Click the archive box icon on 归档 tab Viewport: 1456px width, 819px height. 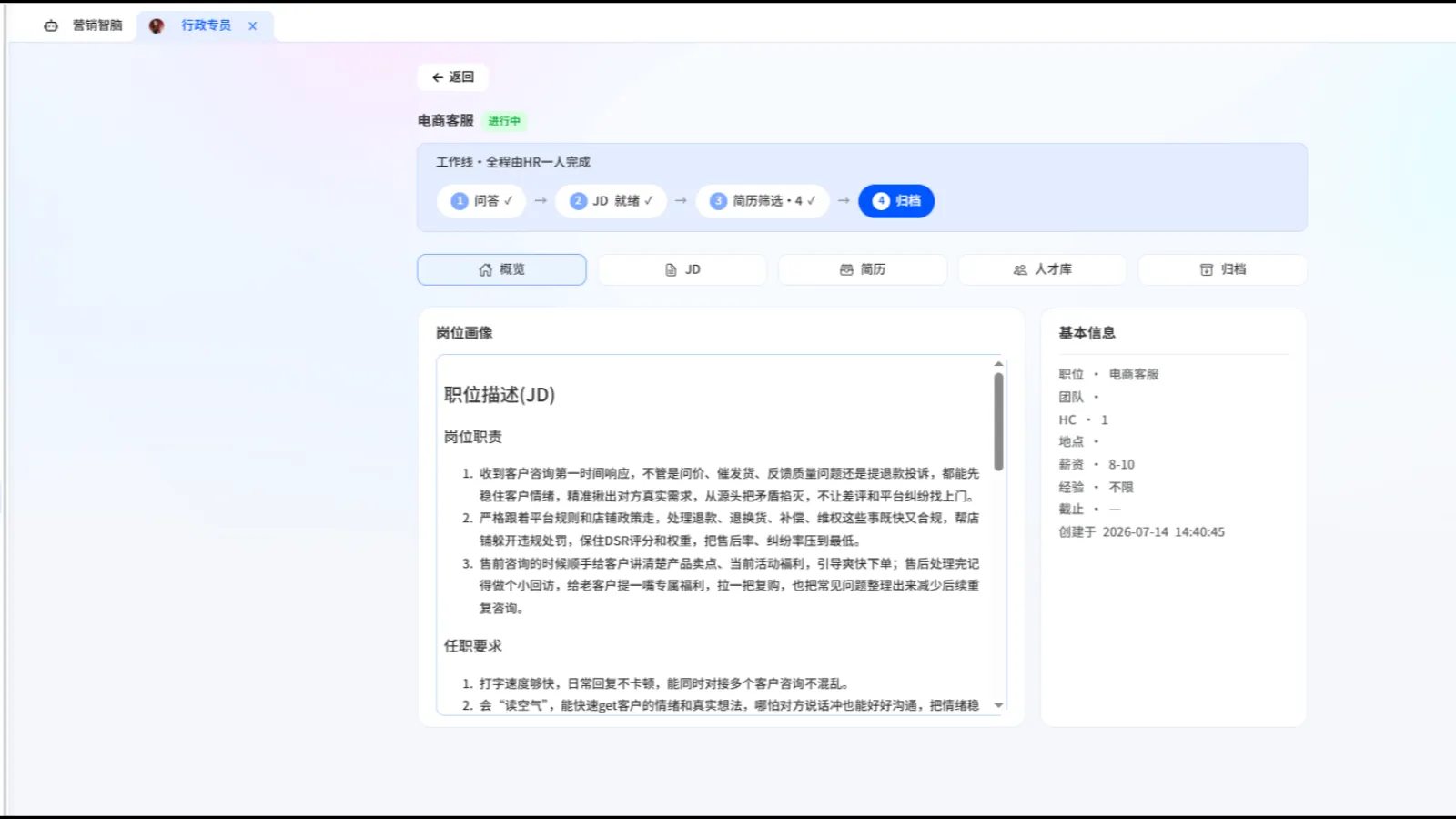1207,269
